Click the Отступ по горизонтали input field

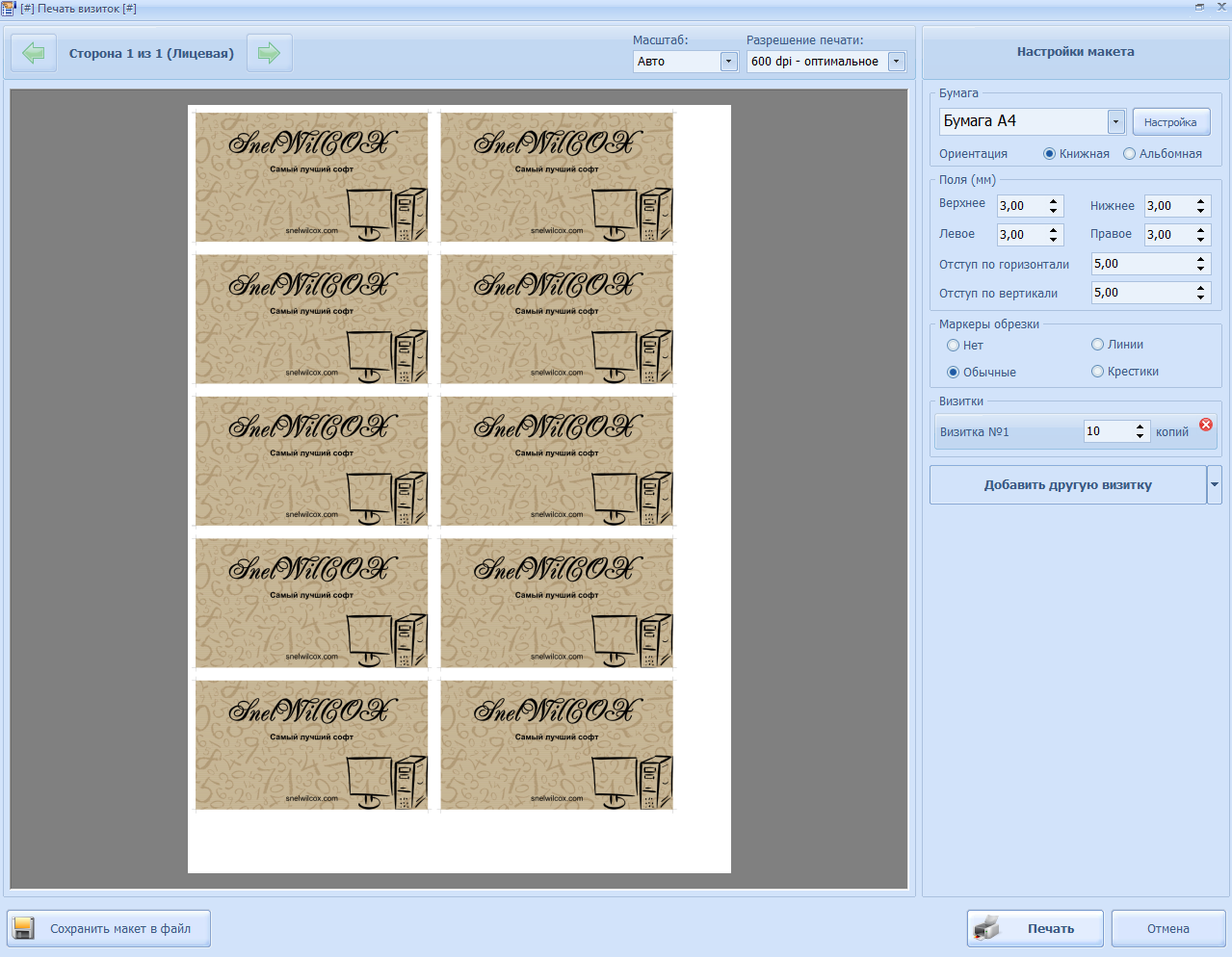[x=1141, y=264]
